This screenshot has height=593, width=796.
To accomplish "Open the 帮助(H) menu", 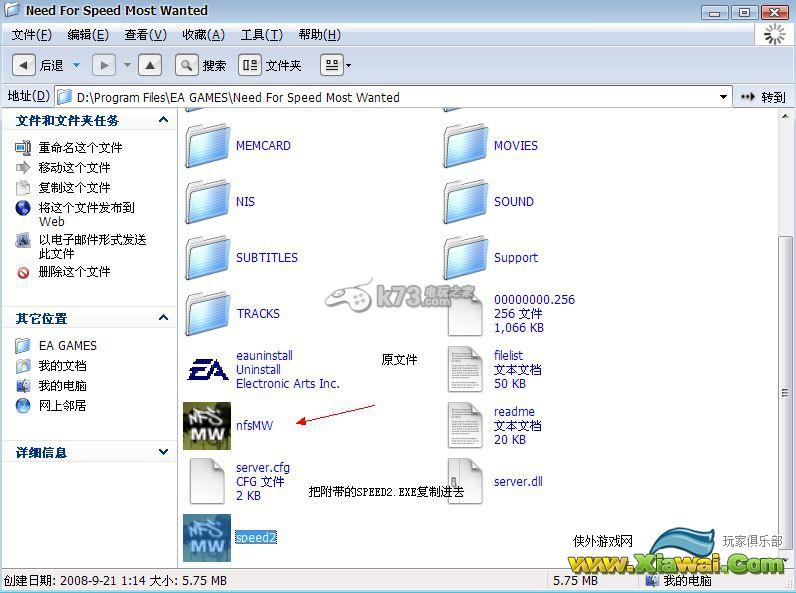I will (x=319, y=35).
